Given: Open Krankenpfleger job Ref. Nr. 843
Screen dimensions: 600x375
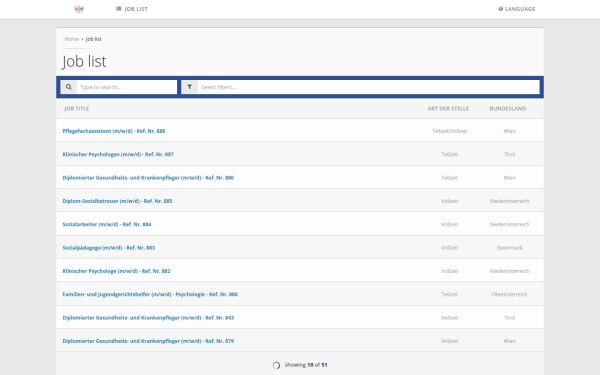Looking at the screenshot, I should (x=148, y=318).
